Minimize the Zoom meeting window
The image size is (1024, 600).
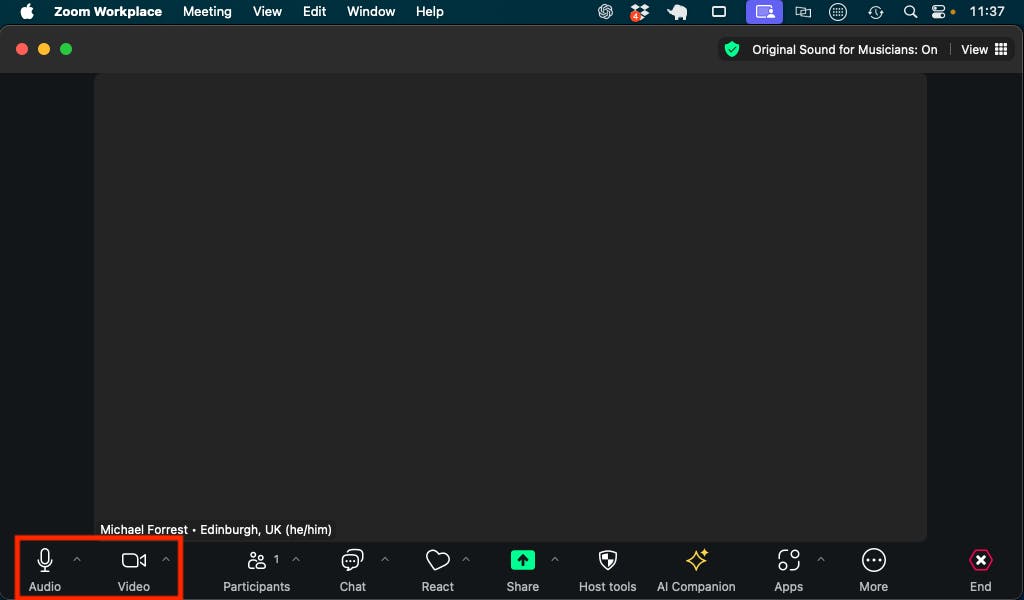coord(44,49)
